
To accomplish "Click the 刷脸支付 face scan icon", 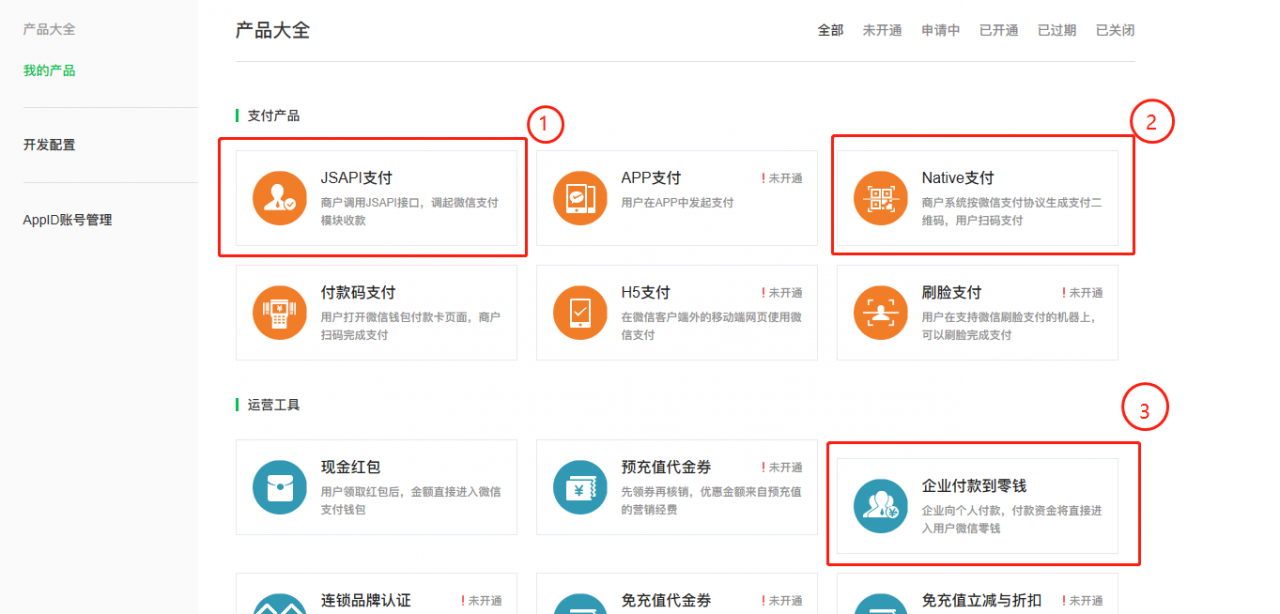I will [880, 313].
